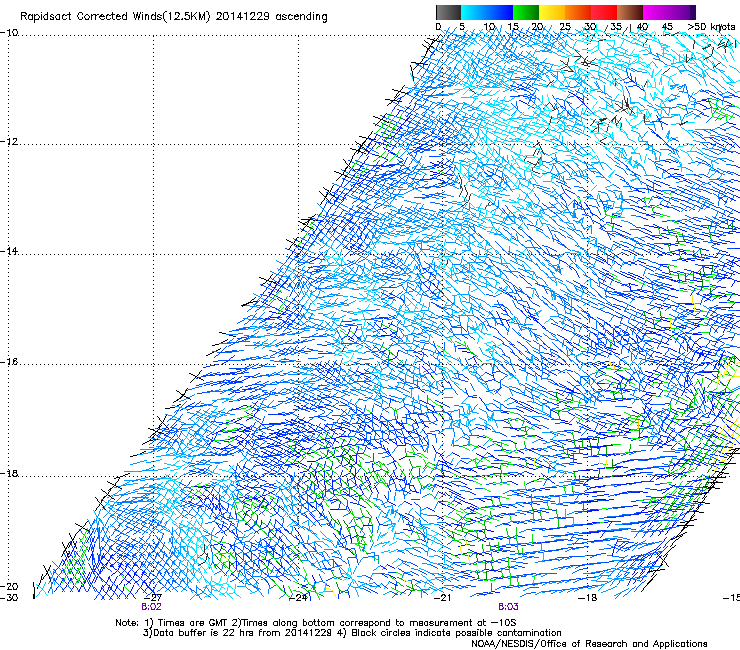Click the "-21" longitude axis label
The width and height of the screenshot is (740, 650).
(442, 598)
